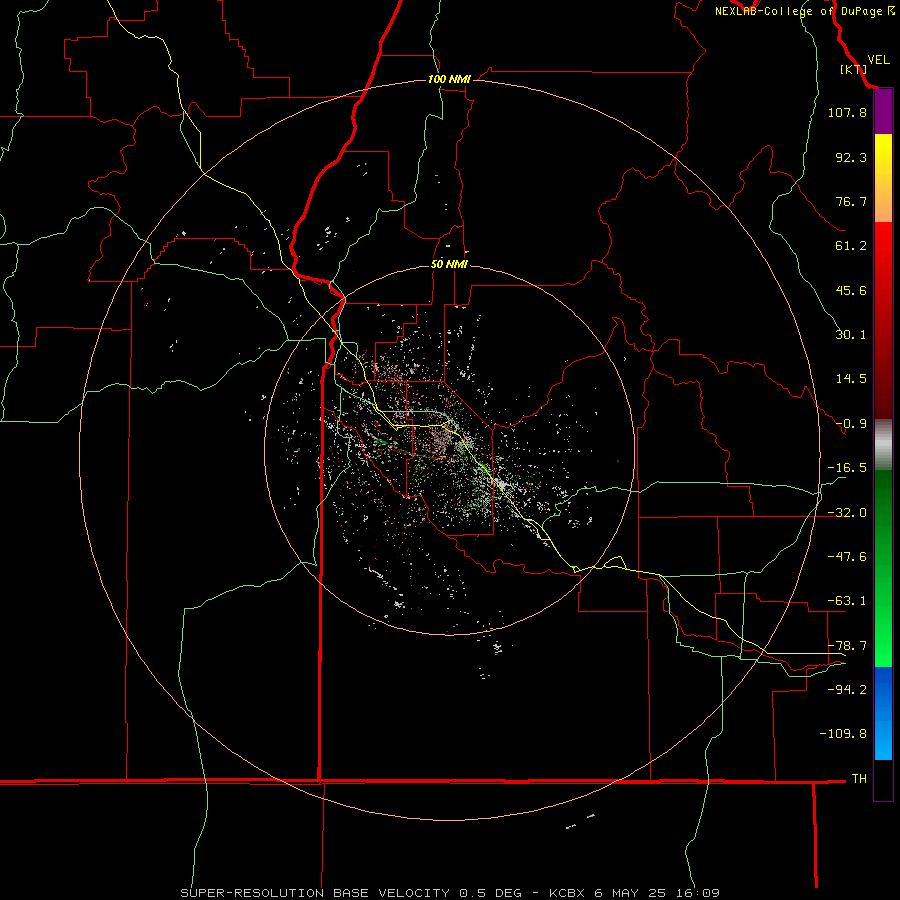Click the [KT] units label
The width and height of the screenshot is (900, 900).
click(853, 69)
